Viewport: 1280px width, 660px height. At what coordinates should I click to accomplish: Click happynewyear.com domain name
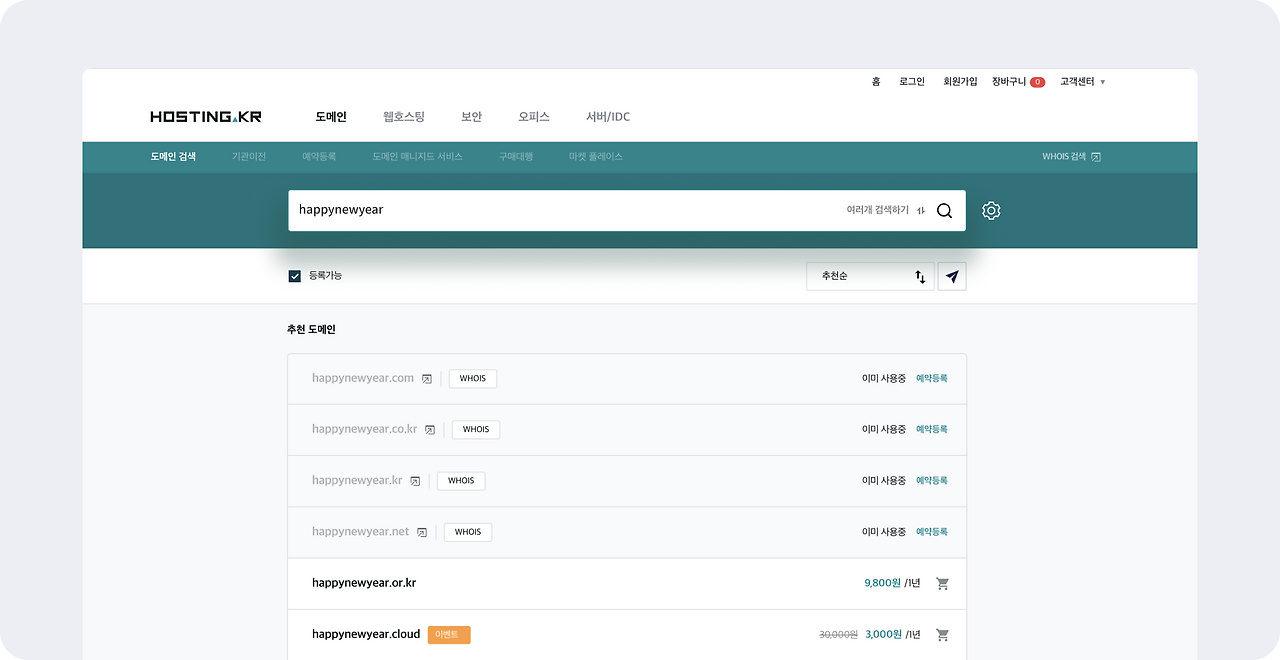tap(363, 379)
